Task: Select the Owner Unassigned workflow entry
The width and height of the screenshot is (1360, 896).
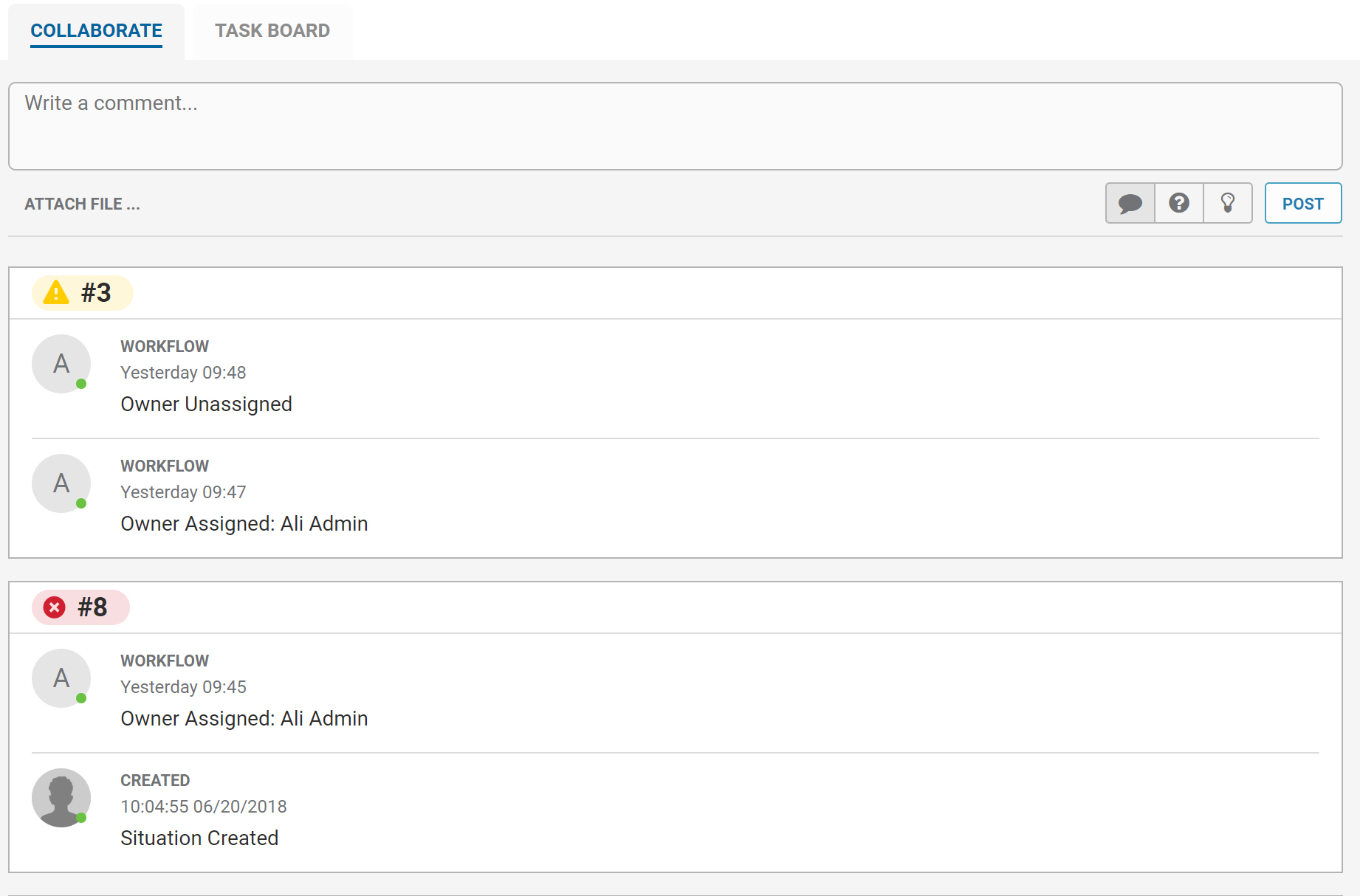Action: pos(206,404)
